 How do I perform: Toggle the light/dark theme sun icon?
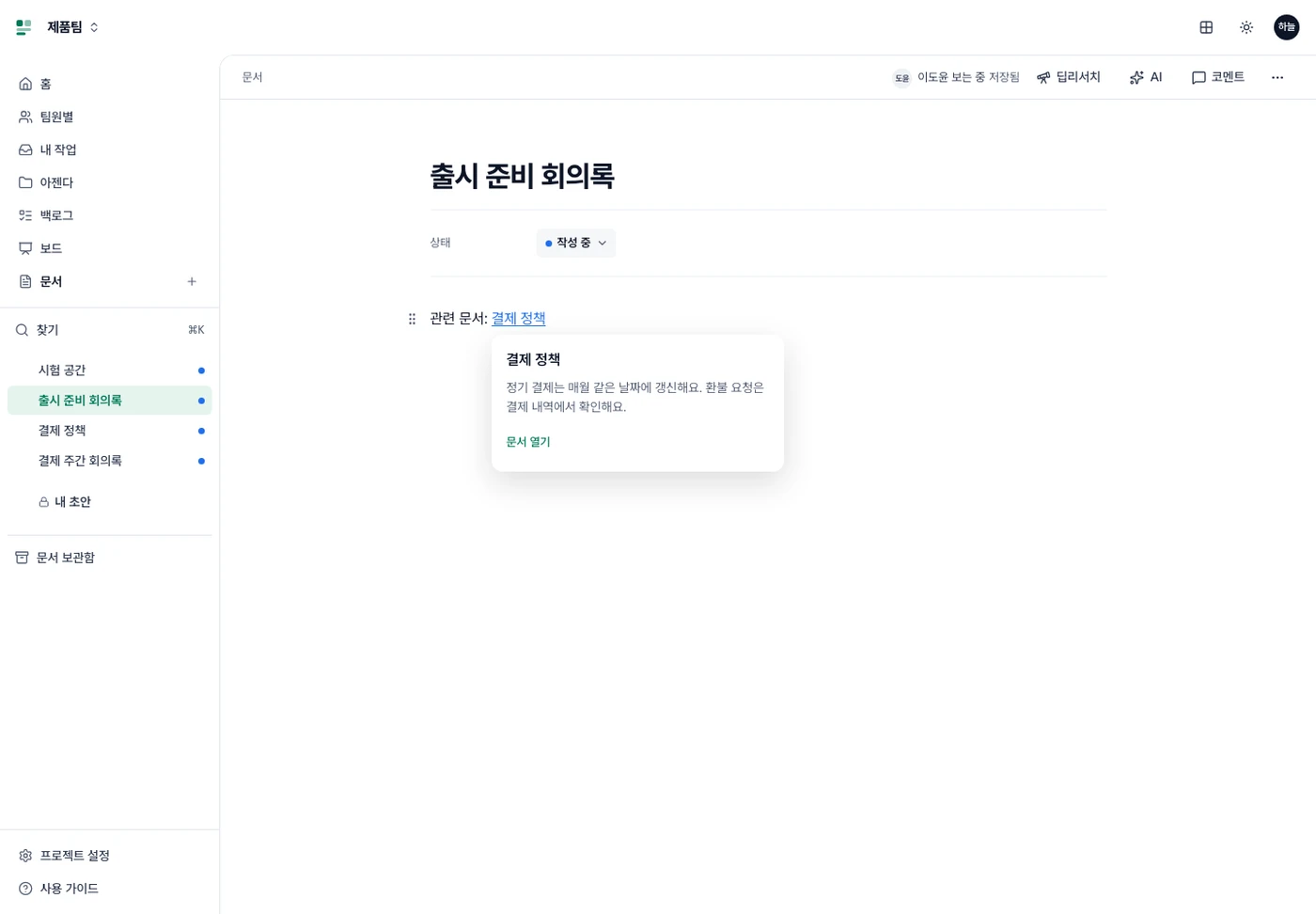[x=1246, y=27]
